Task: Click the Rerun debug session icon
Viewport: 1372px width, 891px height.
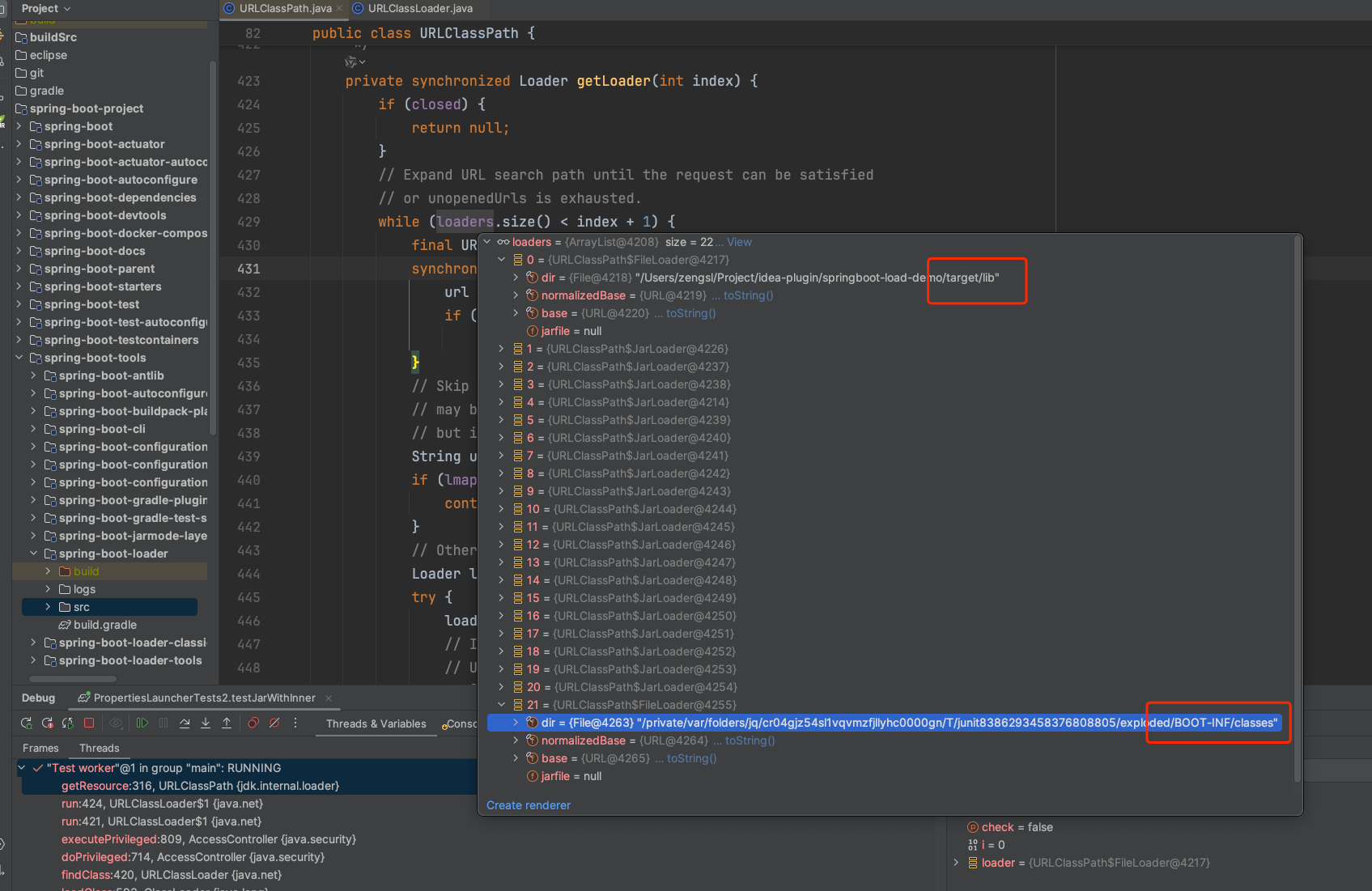Action: click(x=27, y=723)
